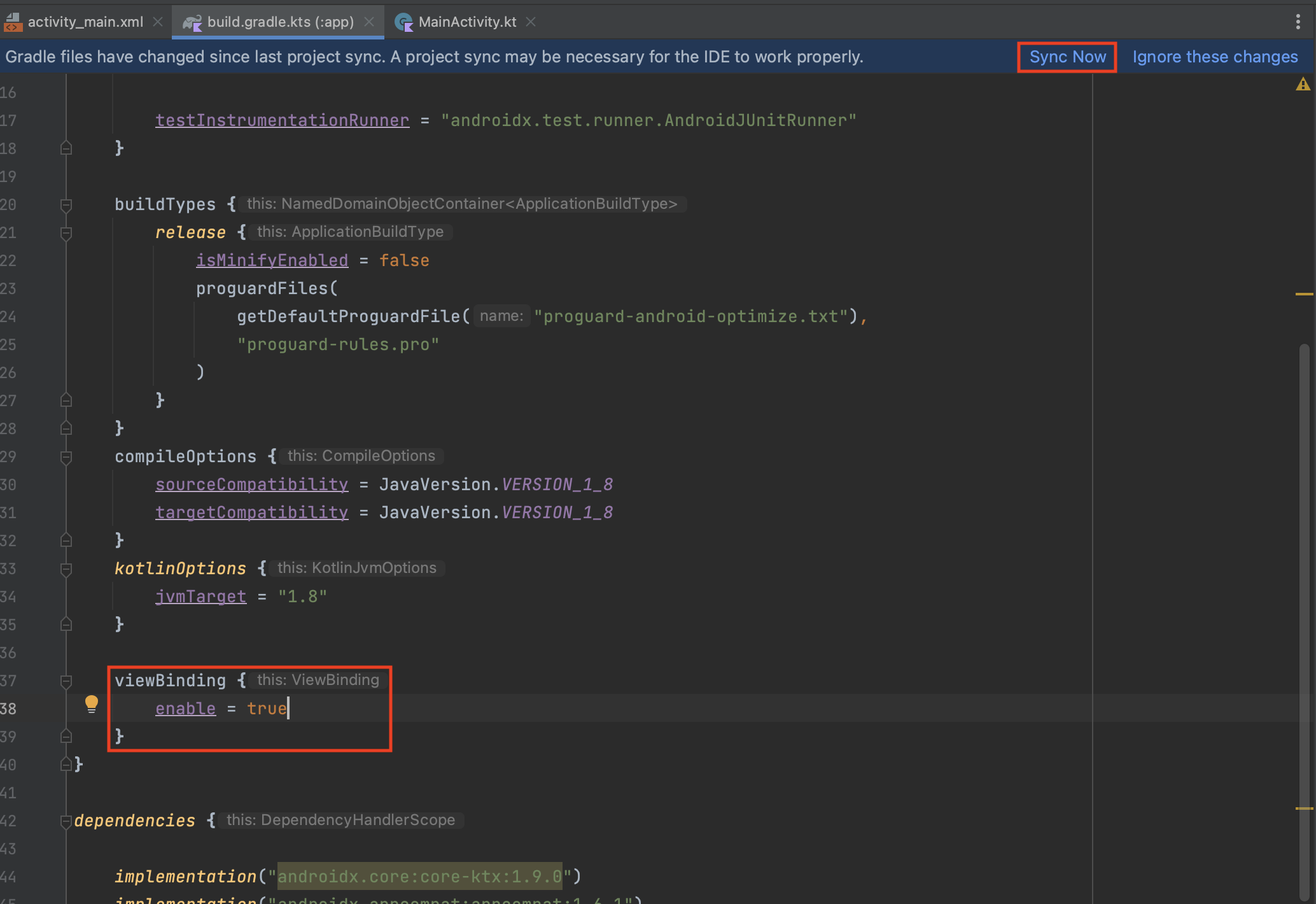Close the build.gradle.kts (:app) tab

pos(369,22)
